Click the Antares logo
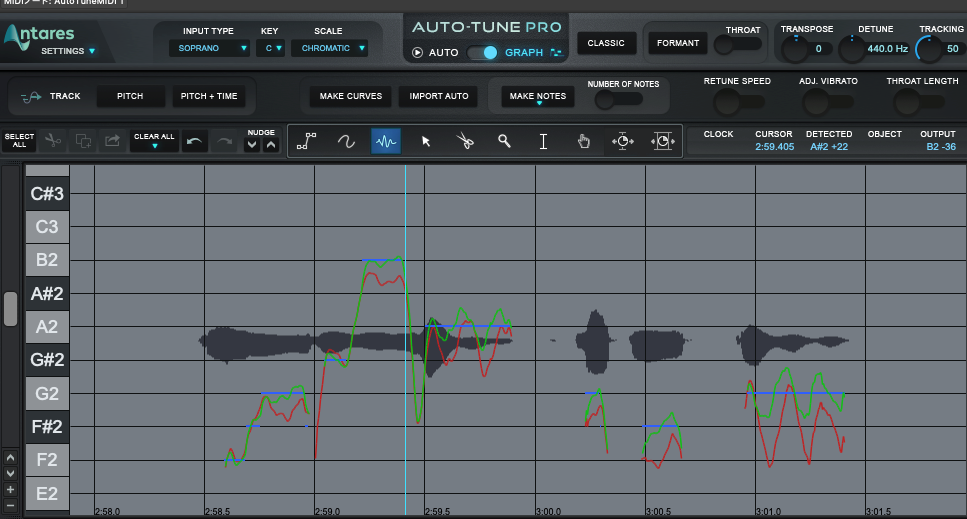Image resolution: width=967 pixels, height=519 pixels. (x=38, y=35)
